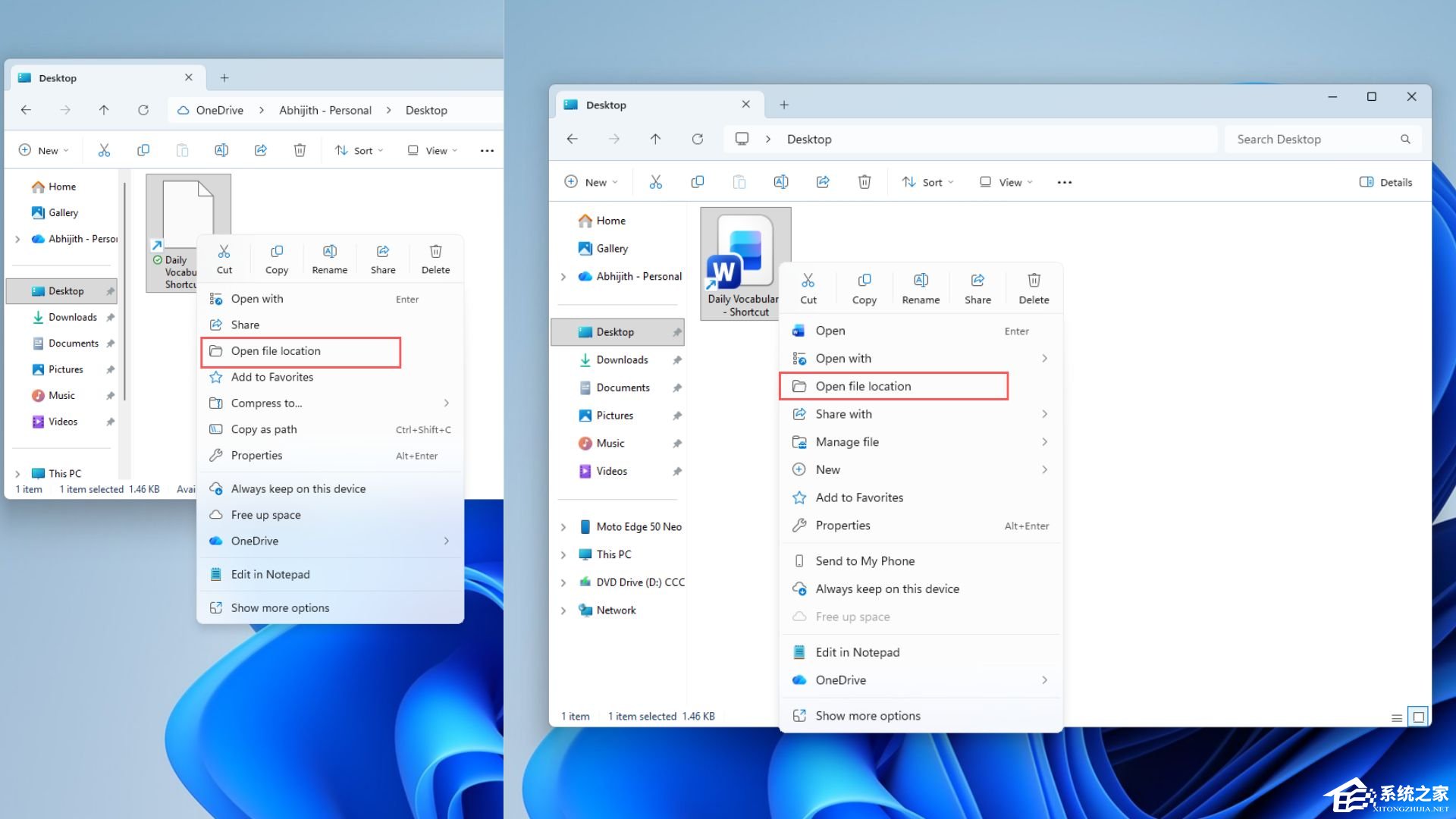Click the Paste icon in the toolbar
This screenshot has height=819, width=1456.
pos(739,182)
